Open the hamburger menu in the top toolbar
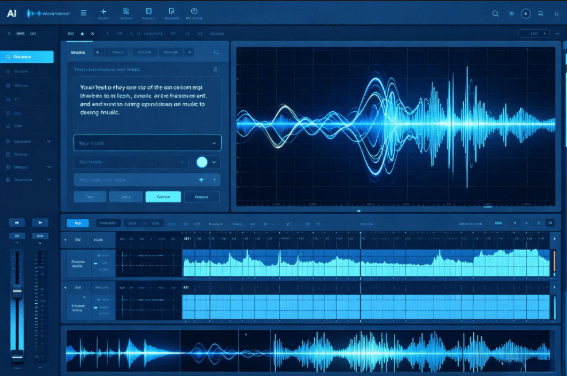Image resolution: width=567 pixels, height=376 pixels. [84, 13]
